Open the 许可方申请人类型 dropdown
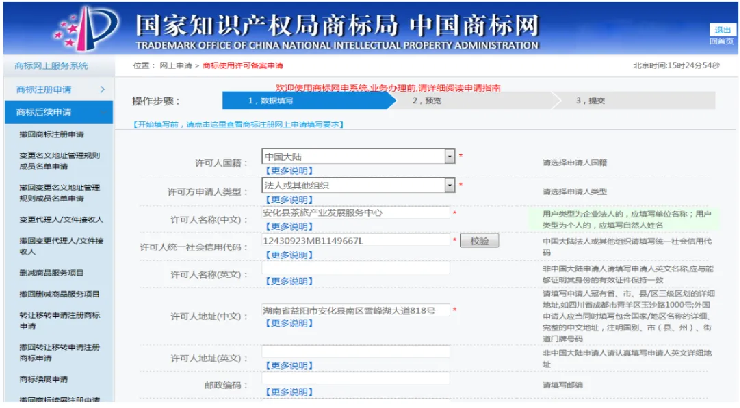This screenshot has height=408, width=740. (449, 185)
